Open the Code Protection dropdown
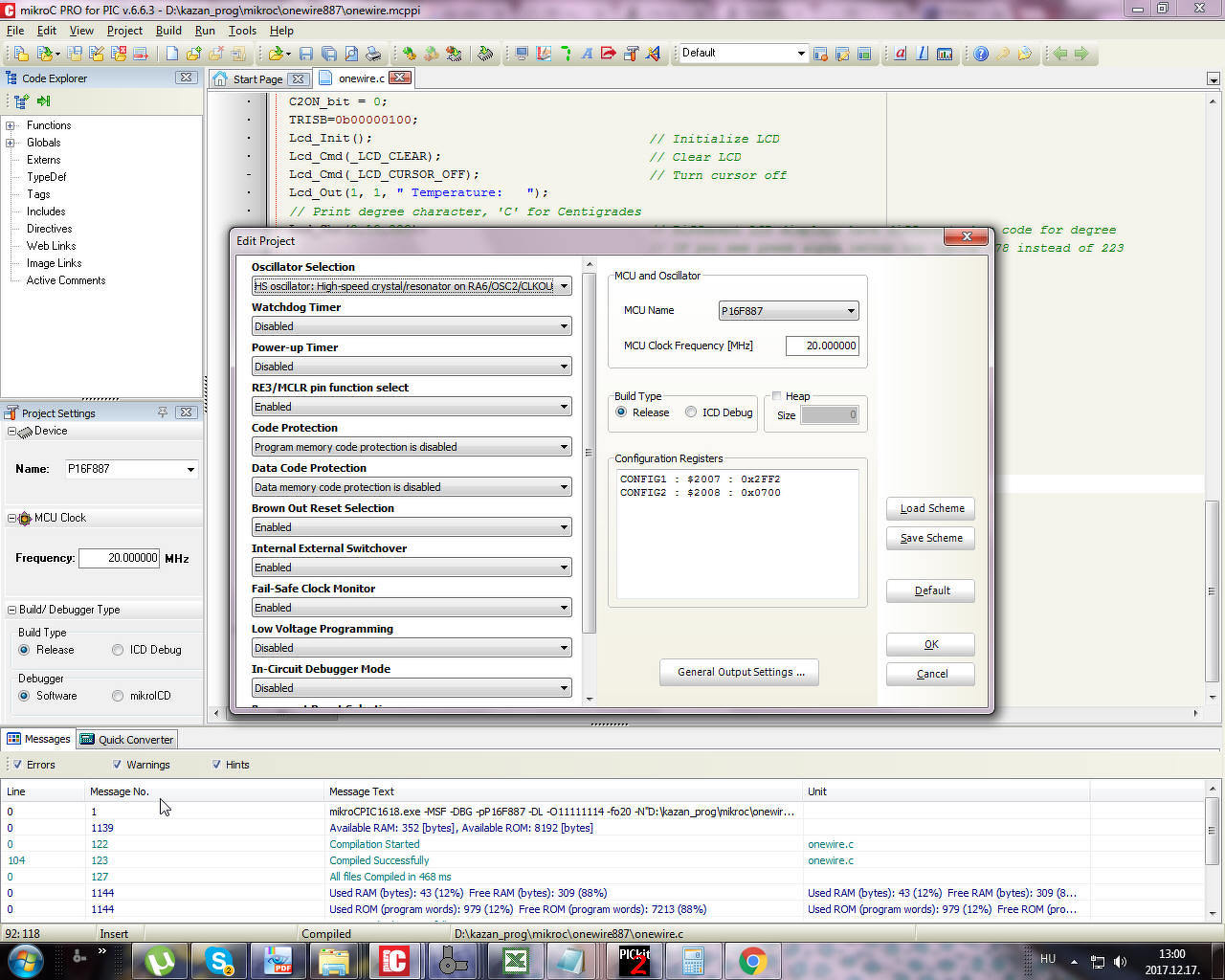The image size is (1225, 980). coord(412,447)
